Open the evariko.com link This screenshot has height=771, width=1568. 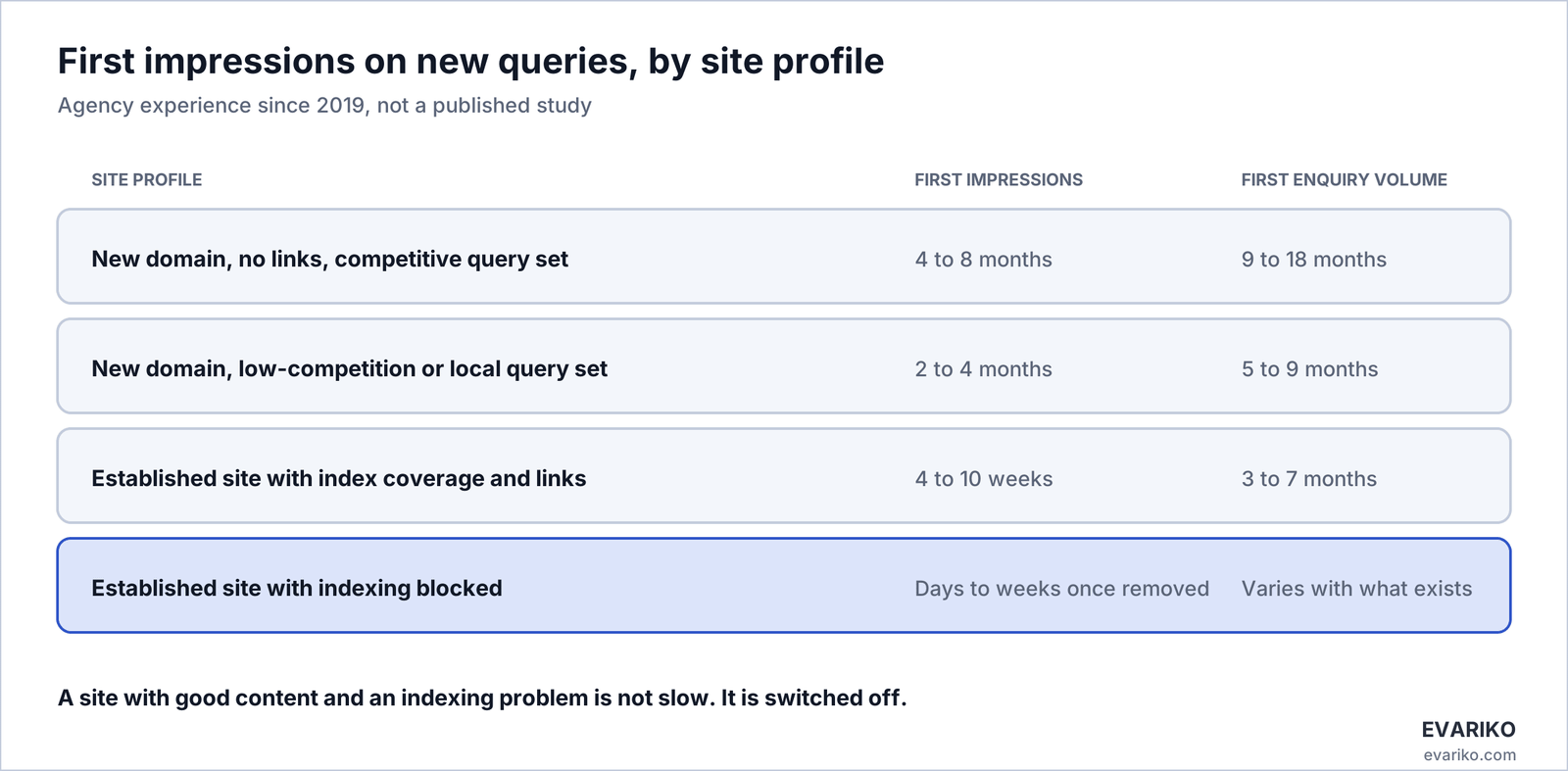(x=1469, y=755)
